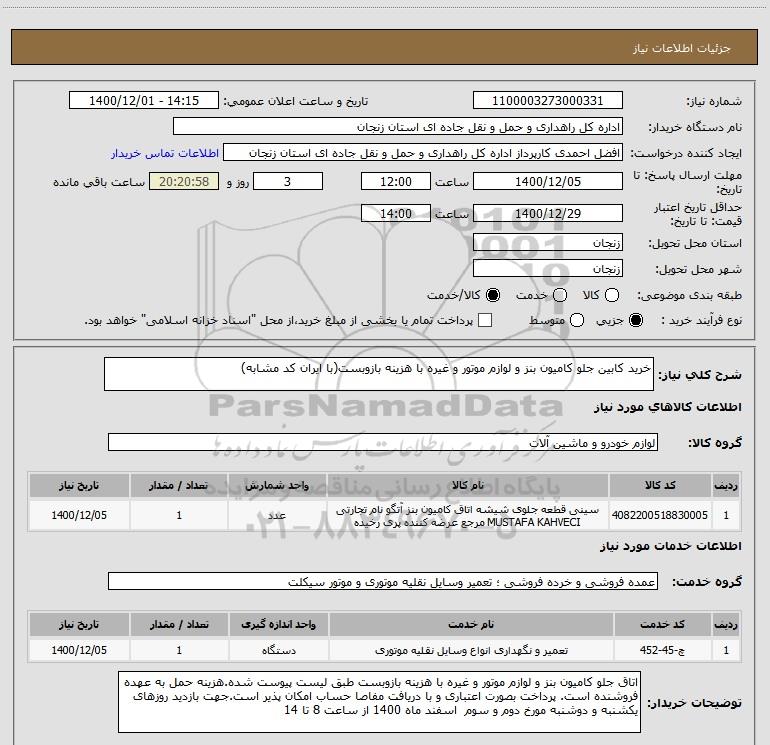Screen dimensions: 770x745
Task: Click the goods name cell with MUSTAFA KAHVECI
Action: click(468, 516)
